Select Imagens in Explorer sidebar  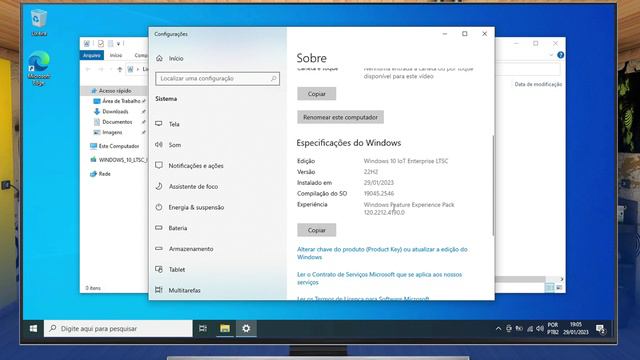[112, 132]
